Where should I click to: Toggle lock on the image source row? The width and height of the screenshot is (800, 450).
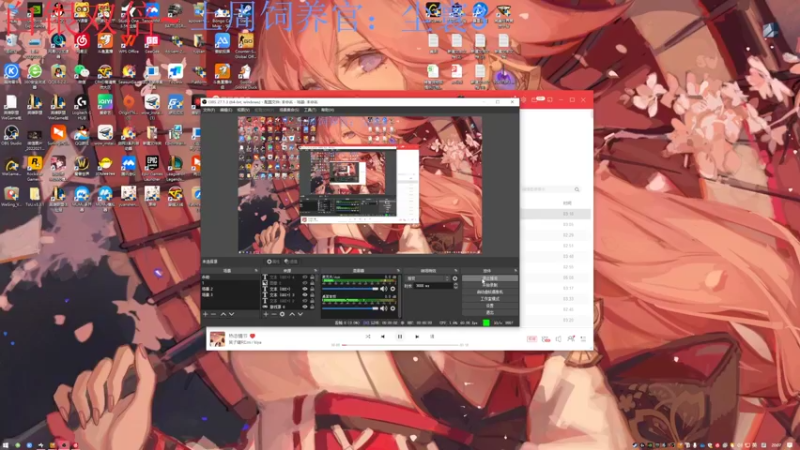coord(312,283)
